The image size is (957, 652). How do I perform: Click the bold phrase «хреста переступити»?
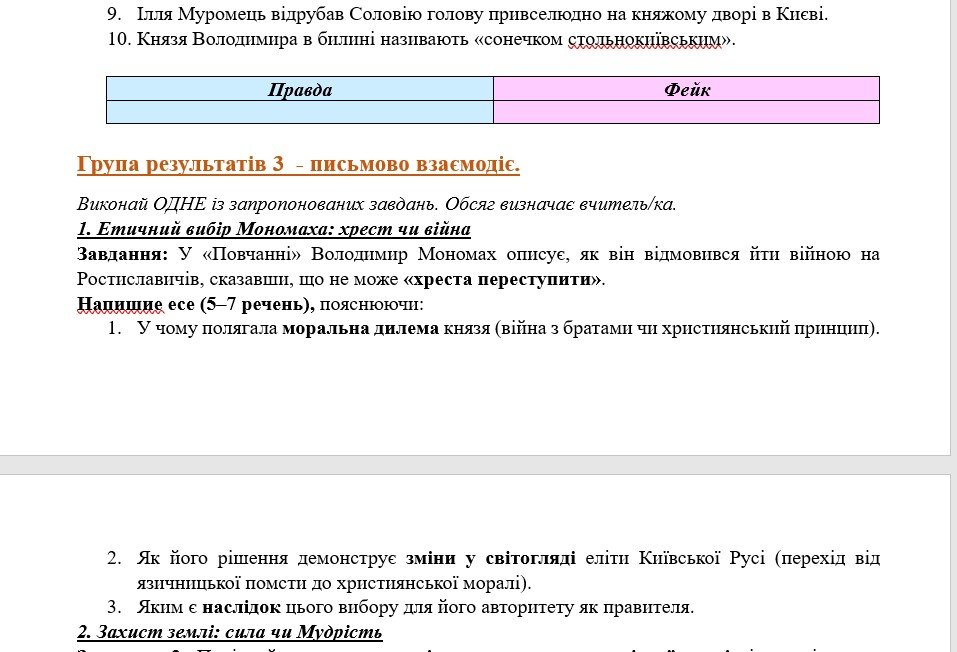click(x=503, y=279)
